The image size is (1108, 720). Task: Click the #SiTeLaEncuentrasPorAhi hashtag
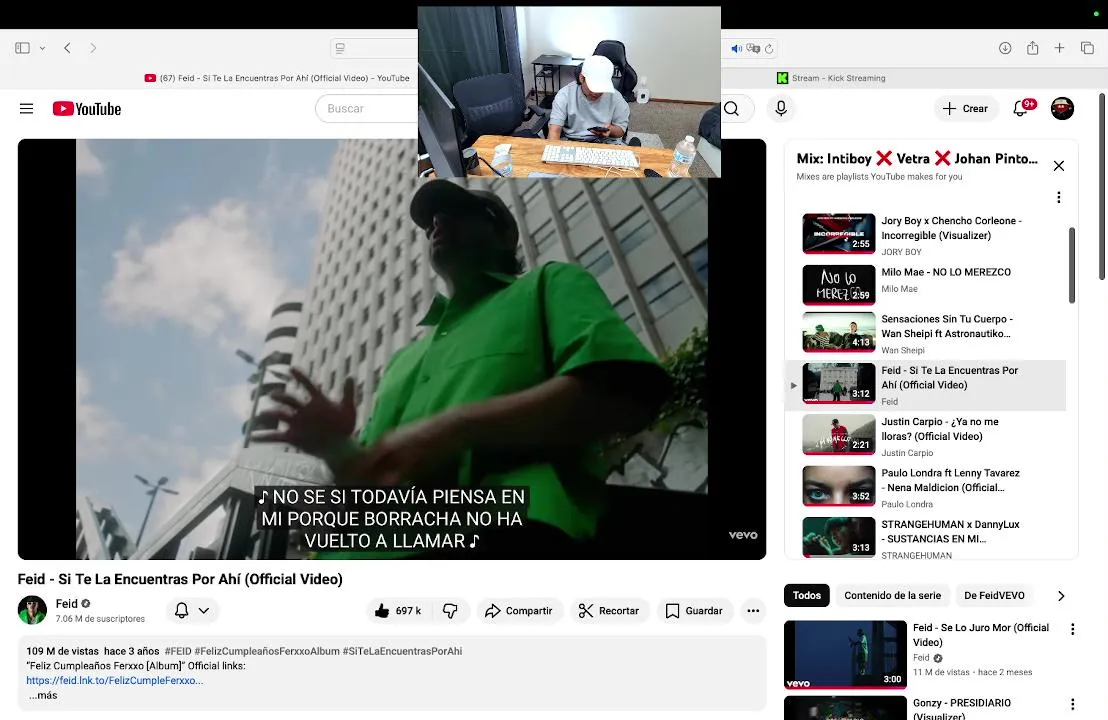point(402,651)
